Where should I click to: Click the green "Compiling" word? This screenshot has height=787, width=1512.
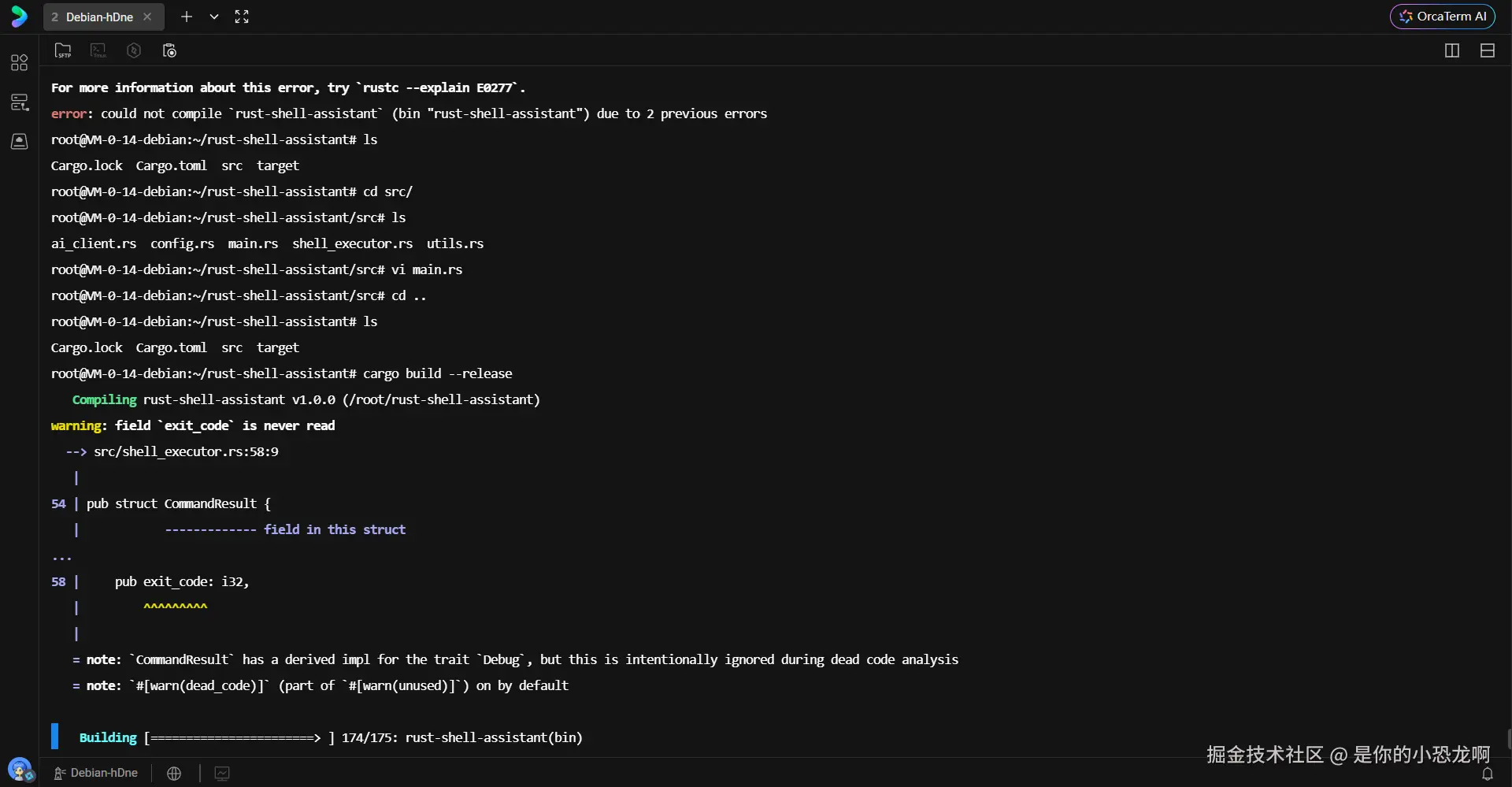(x=104, y=399)
